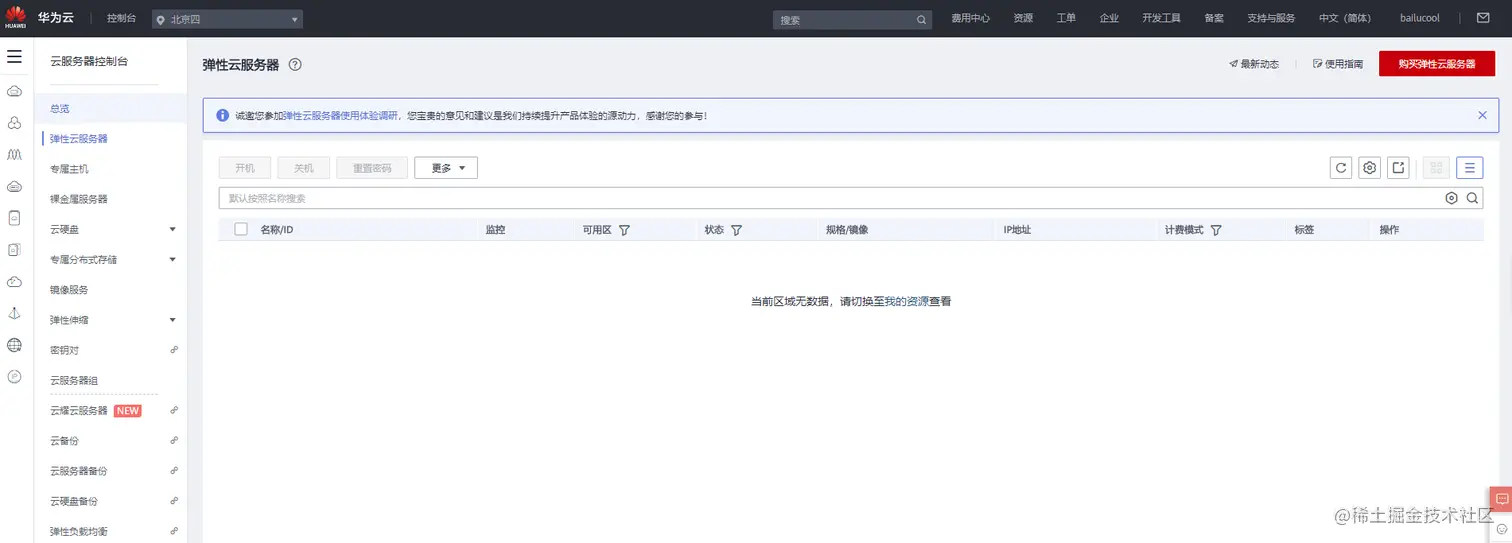Image resolution: width=1512 pixels, height=543 pixels.
Task: Switch to list view
Action: click(1470, 168)
